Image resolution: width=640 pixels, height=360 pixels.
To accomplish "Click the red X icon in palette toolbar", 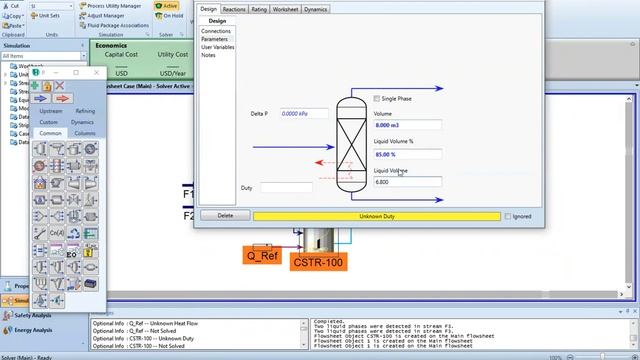I will (x=60, y=85).
